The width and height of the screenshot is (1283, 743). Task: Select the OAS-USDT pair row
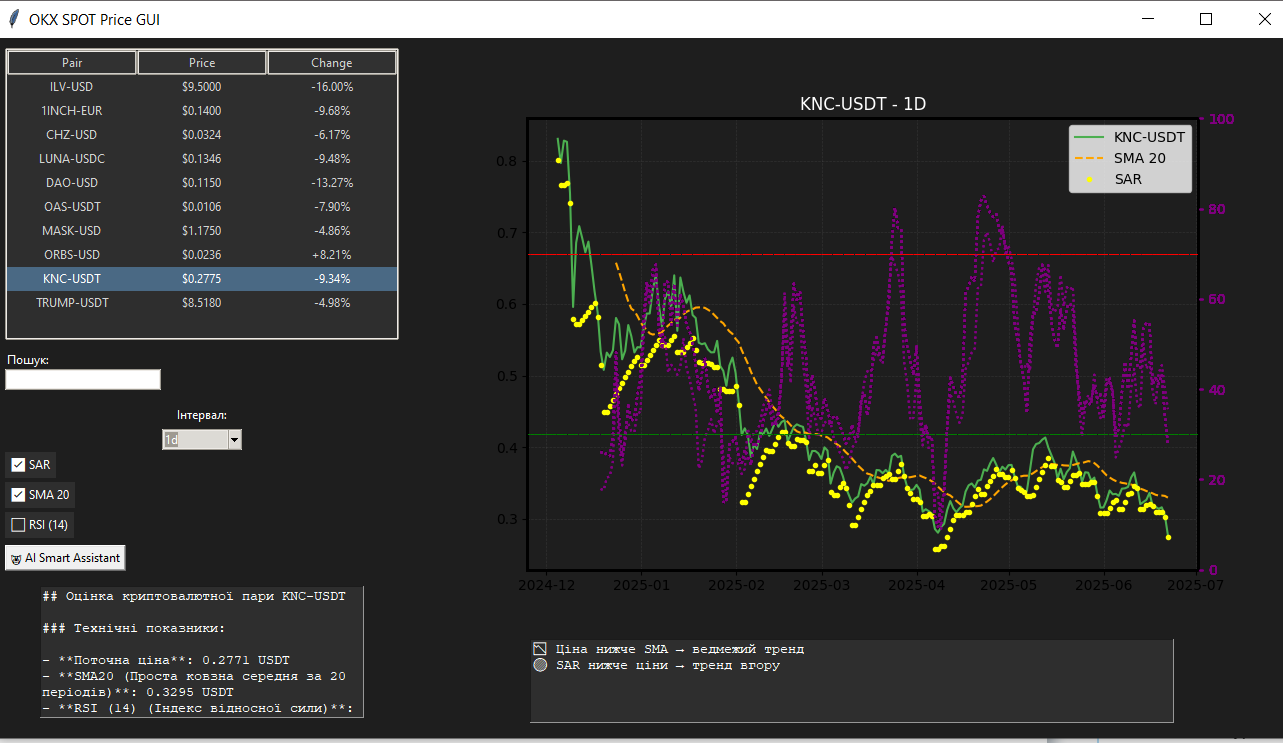(x=202, y=207)
